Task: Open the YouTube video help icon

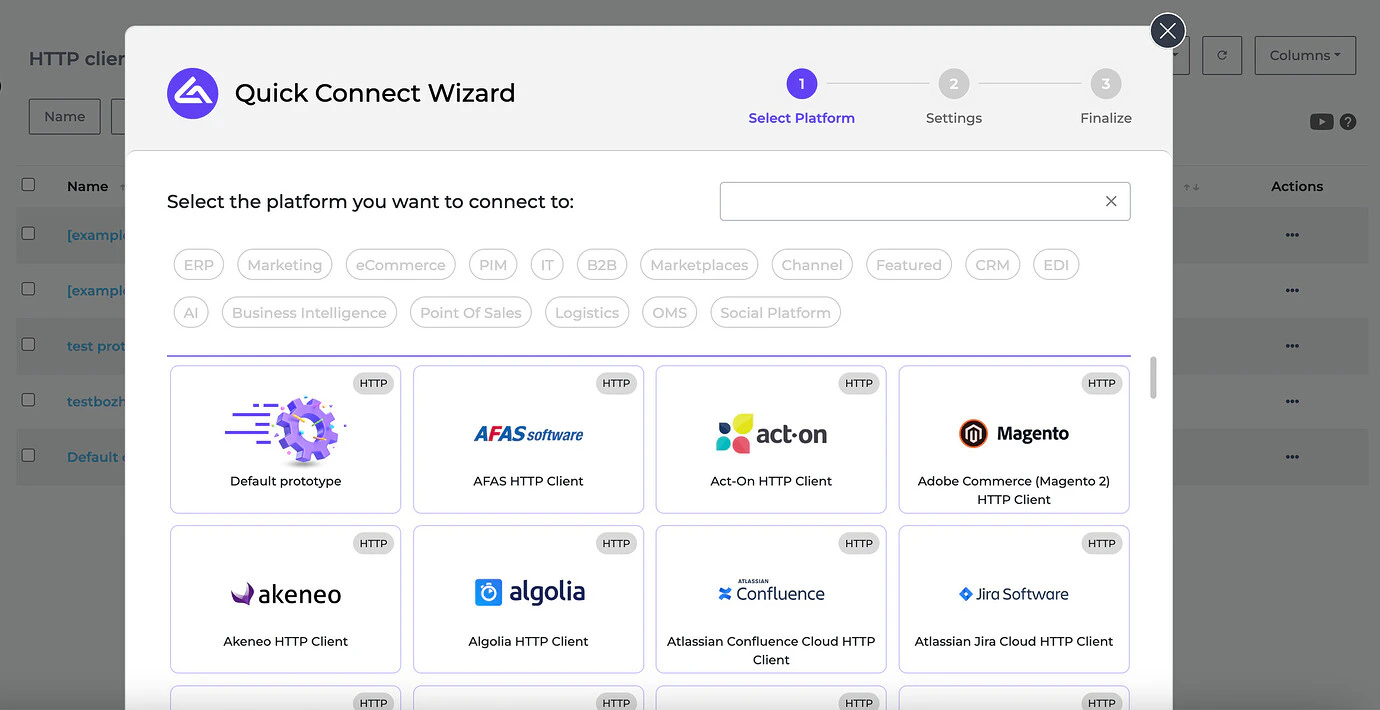Action: [x=1321, y=122]
